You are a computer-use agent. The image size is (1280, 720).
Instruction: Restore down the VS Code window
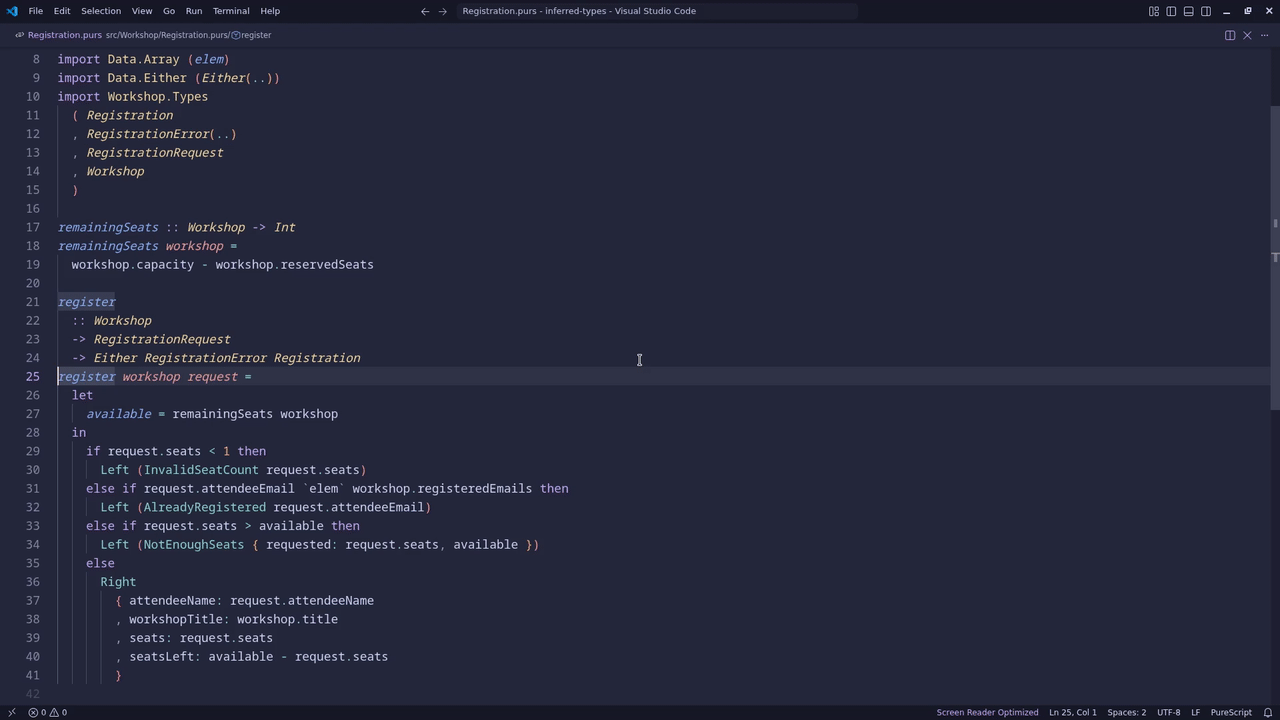1248,11
